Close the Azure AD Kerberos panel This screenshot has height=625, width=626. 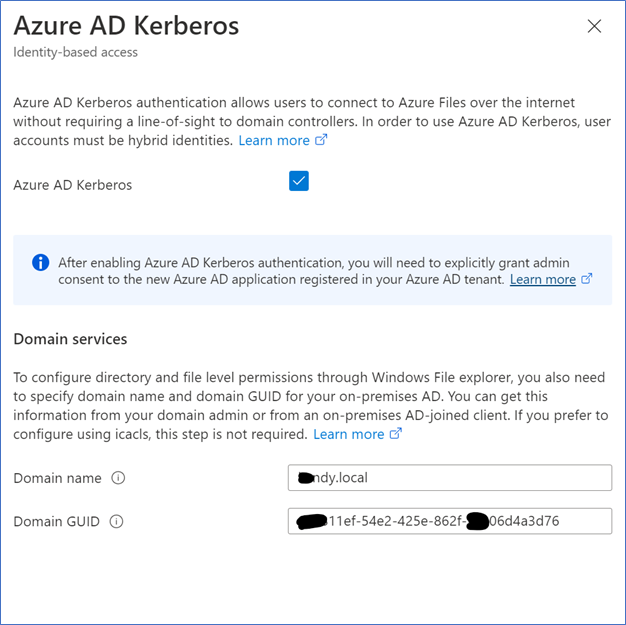pos(594,26)
